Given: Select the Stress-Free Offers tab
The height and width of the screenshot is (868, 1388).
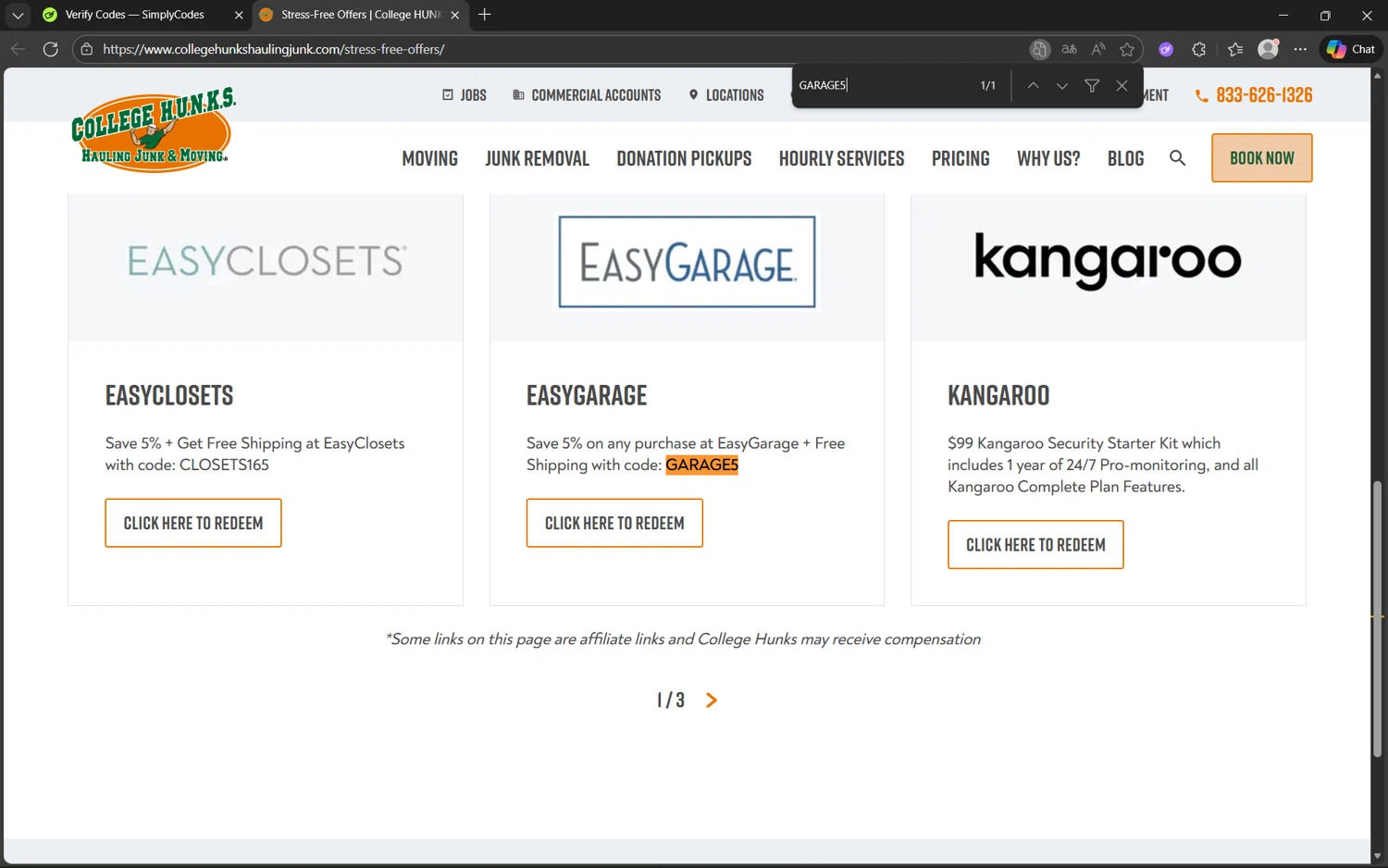Looking at the screenshot, I should pyautogui.click(x=361, y=15).
